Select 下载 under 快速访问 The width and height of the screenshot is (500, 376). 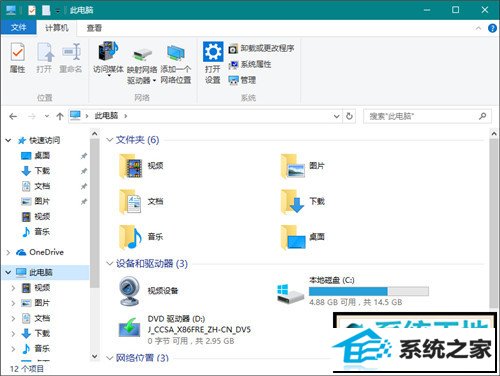(x=42, y=171)
